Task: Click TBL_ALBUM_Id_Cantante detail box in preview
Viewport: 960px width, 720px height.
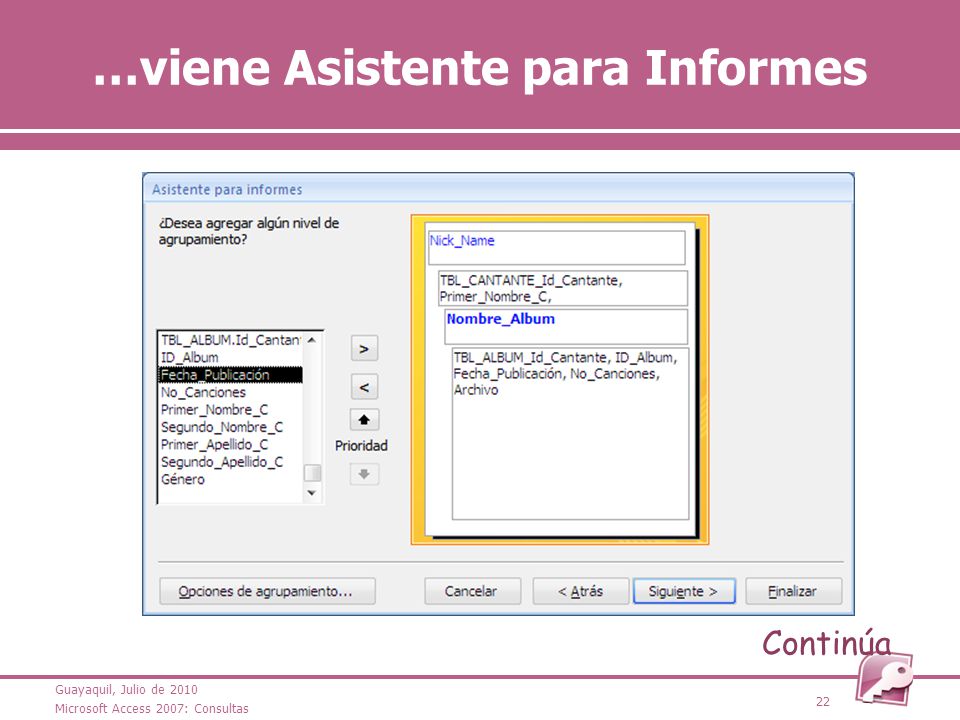Action: click(x=571, y=433)
